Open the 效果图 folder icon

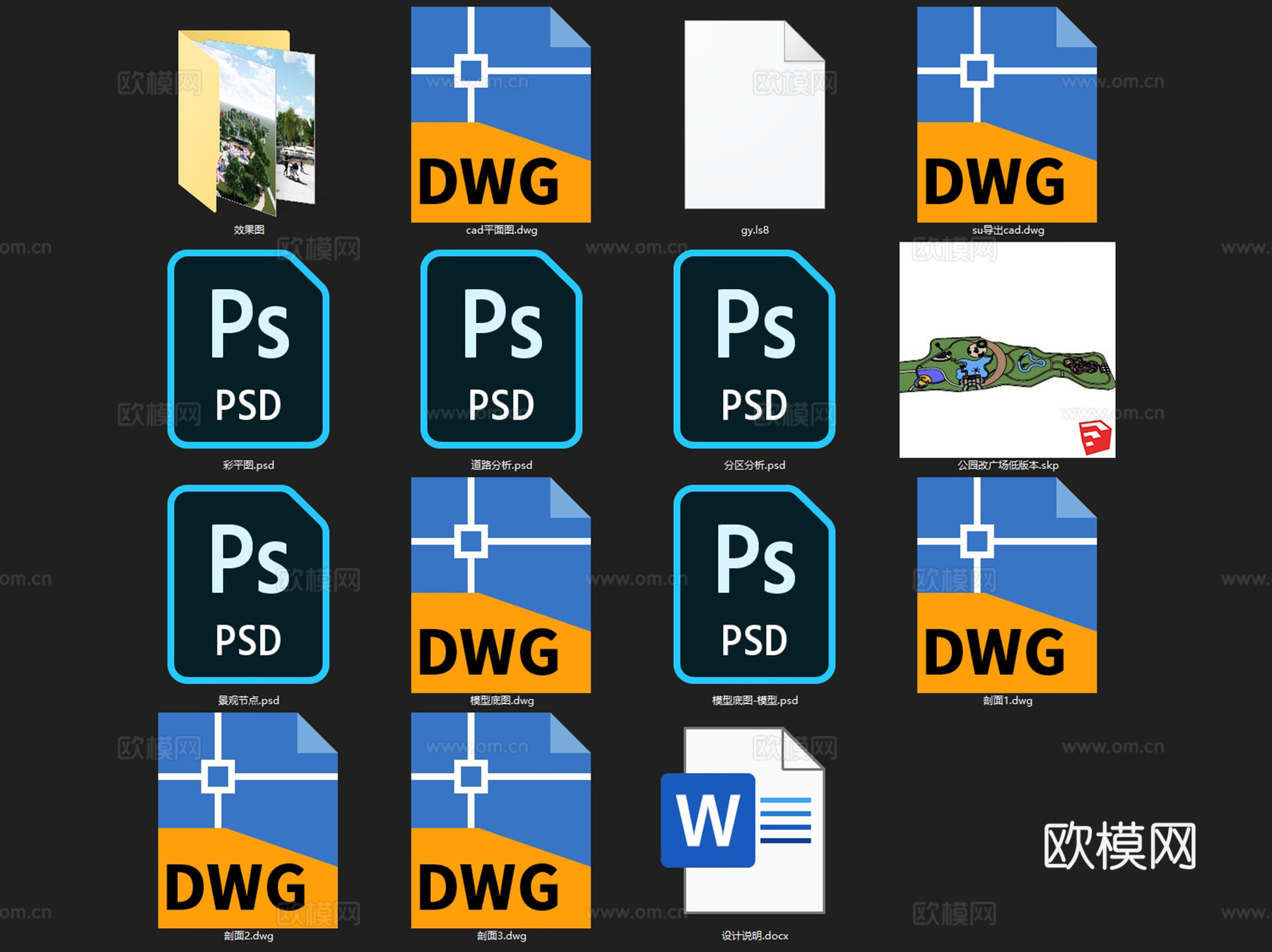point(247,122)
